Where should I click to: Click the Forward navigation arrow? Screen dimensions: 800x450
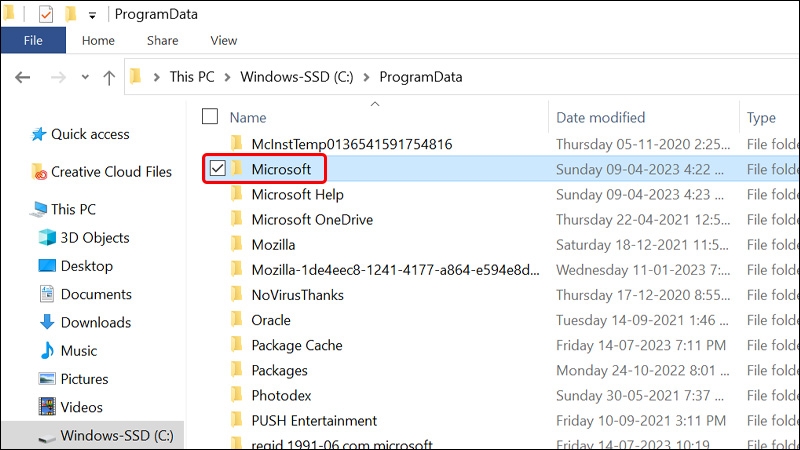pyautogui.click(x=58, y=78)
